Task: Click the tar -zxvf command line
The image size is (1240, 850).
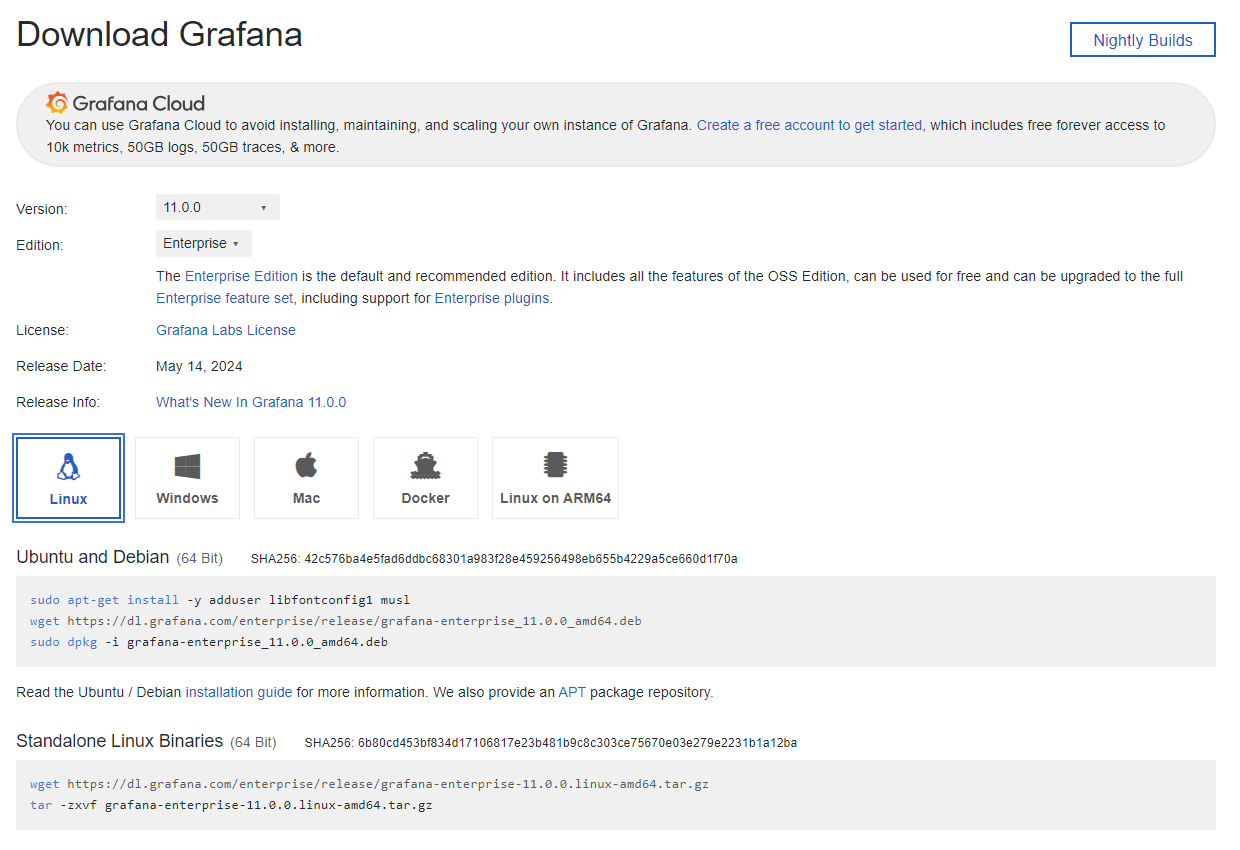Action: coord(231,805)
